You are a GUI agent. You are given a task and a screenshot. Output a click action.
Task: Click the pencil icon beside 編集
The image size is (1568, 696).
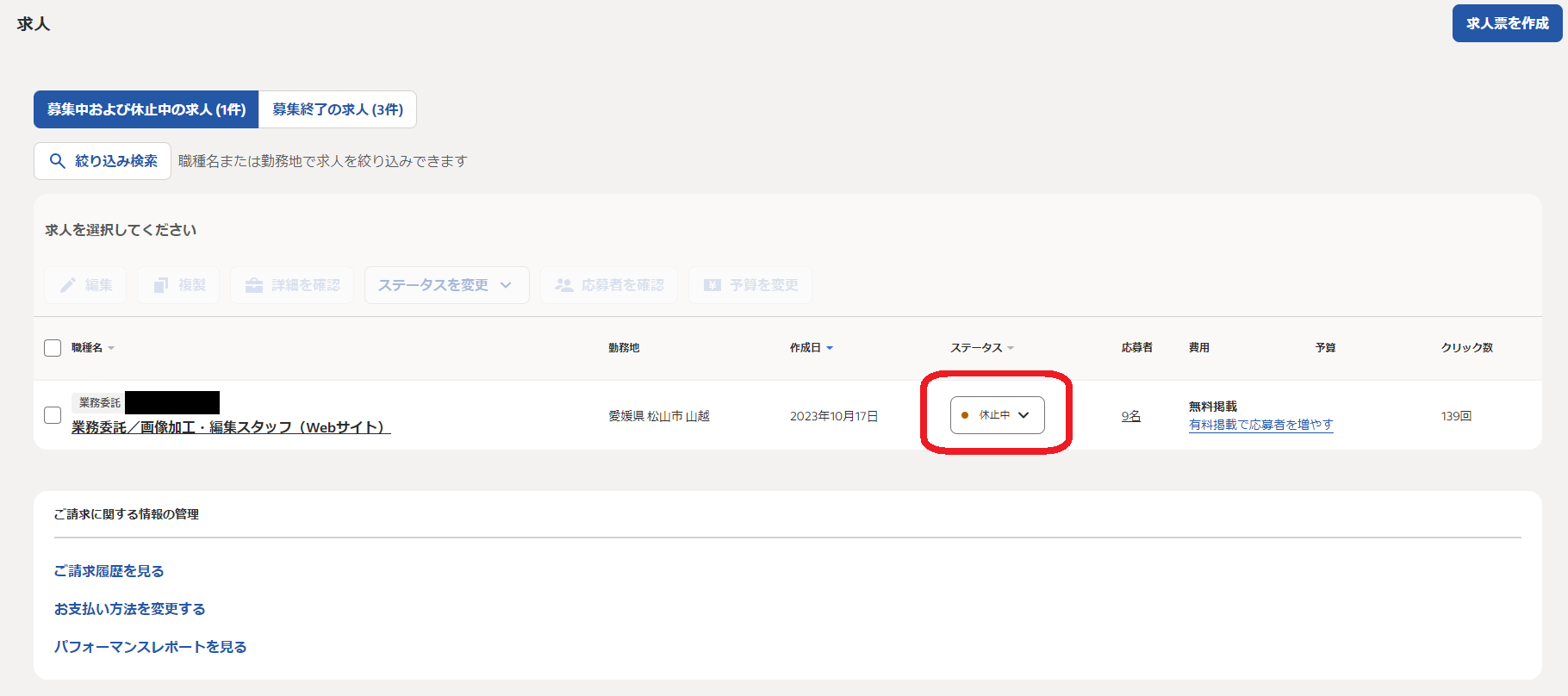click(68, 285)
